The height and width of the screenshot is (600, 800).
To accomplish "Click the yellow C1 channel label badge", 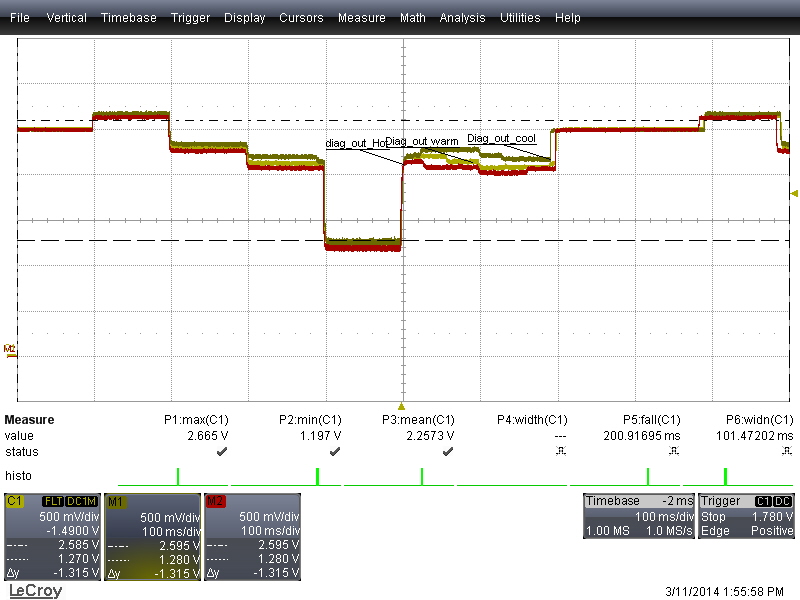I will point(15,501).
